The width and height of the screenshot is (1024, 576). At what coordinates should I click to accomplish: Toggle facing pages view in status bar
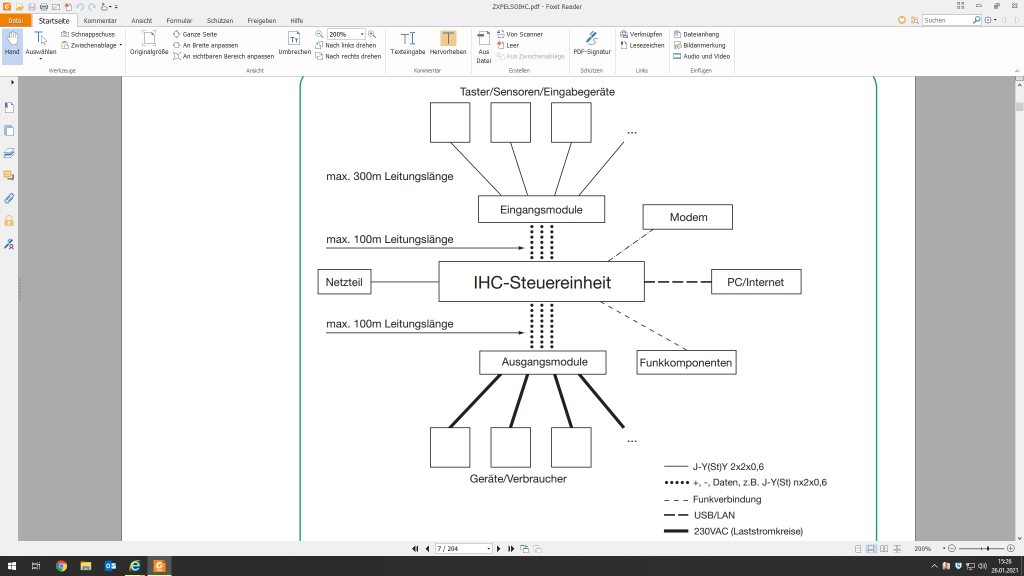pos(884,549)
